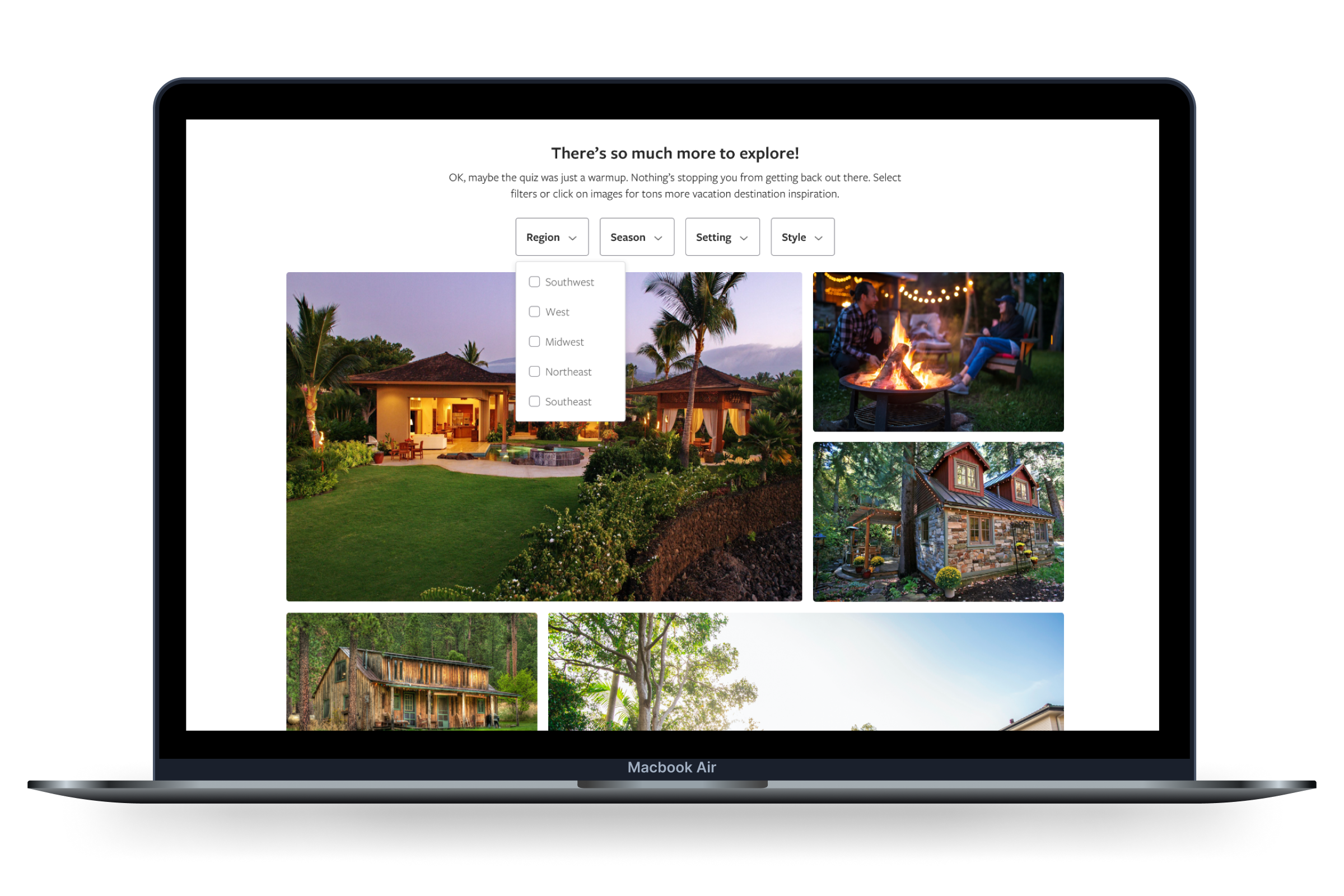Select the Southwest region checkbox

534,282
